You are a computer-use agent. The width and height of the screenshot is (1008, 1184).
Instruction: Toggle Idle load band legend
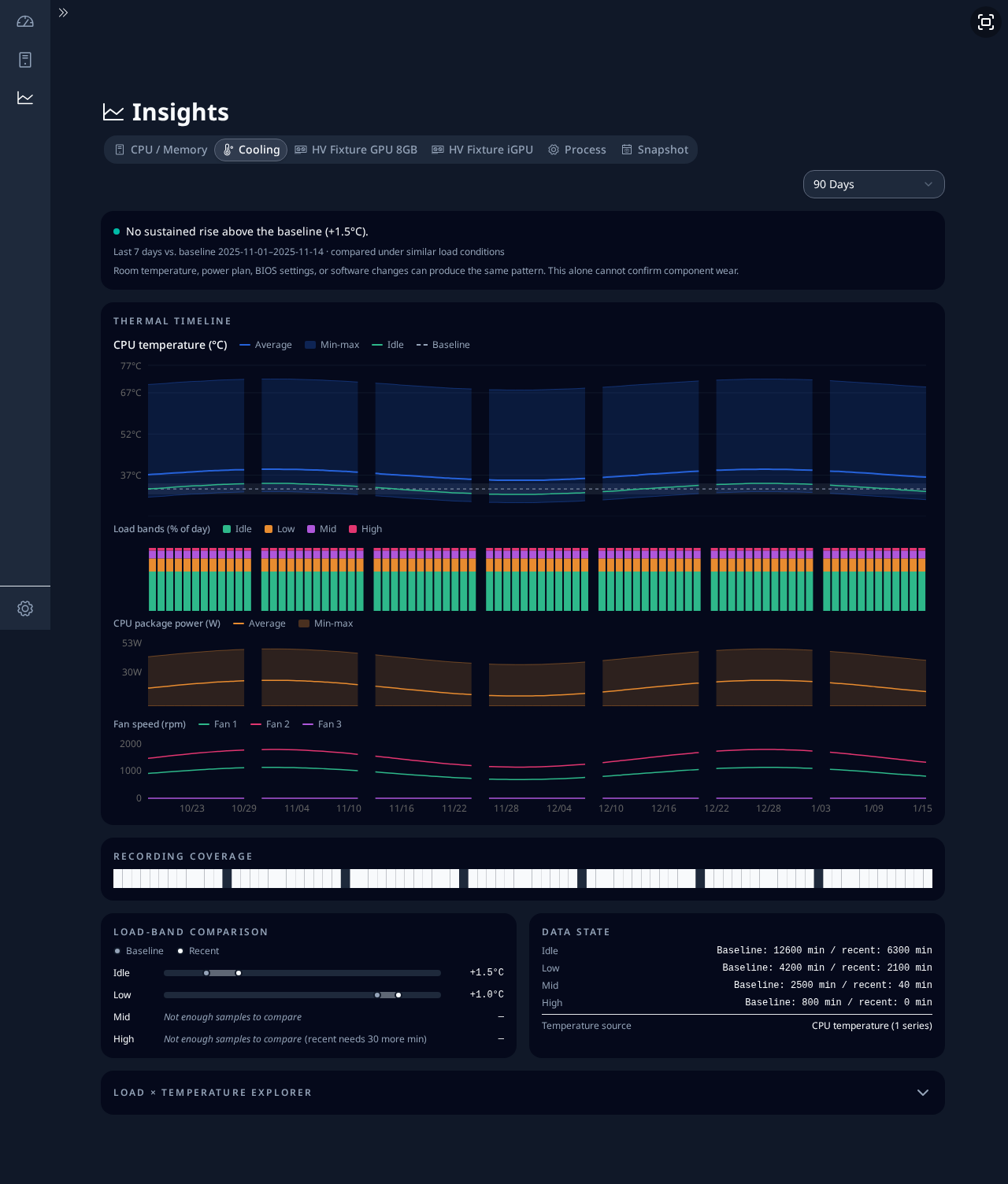coord(237,529)
